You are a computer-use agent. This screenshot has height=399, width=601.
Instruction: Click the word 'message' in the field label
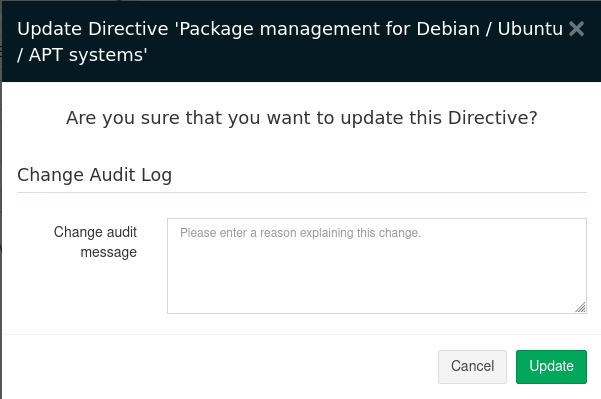108,253
